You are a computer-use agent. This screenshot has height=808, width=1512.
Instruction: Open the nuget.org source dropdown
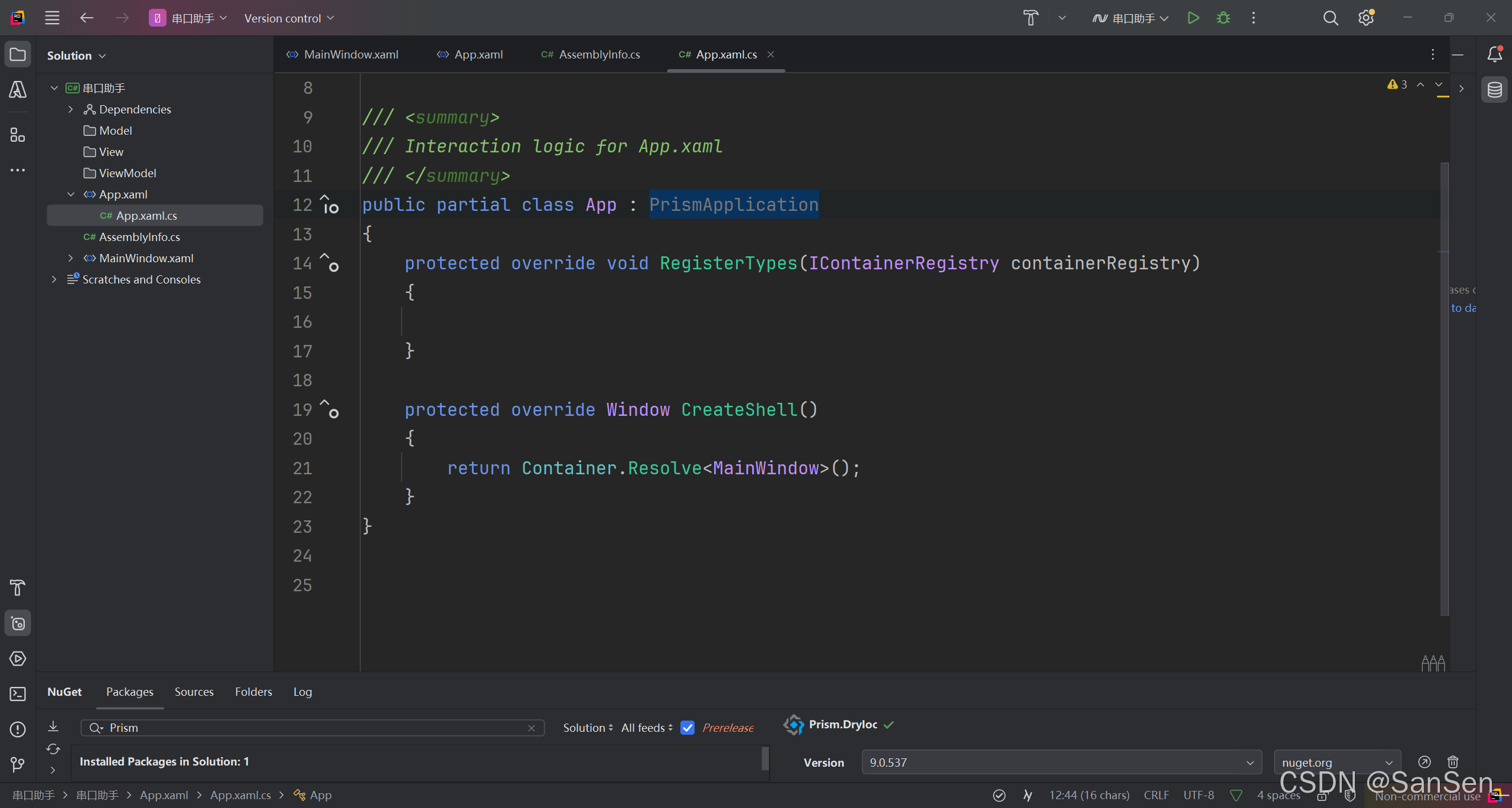(1337, 763)
